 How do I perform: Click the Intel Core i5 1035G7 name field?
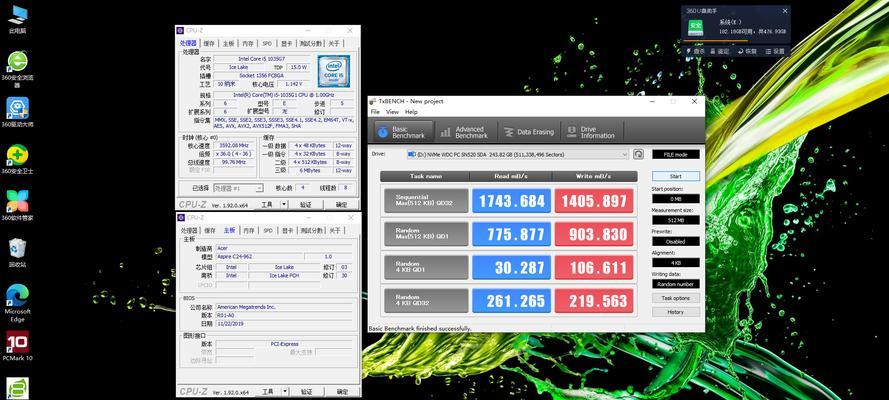(263, 59)
